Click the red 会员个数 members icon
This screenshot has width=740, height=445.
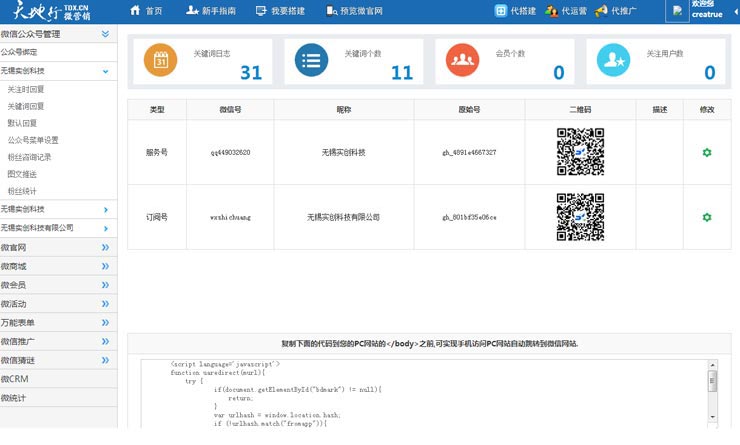[462, 61]
